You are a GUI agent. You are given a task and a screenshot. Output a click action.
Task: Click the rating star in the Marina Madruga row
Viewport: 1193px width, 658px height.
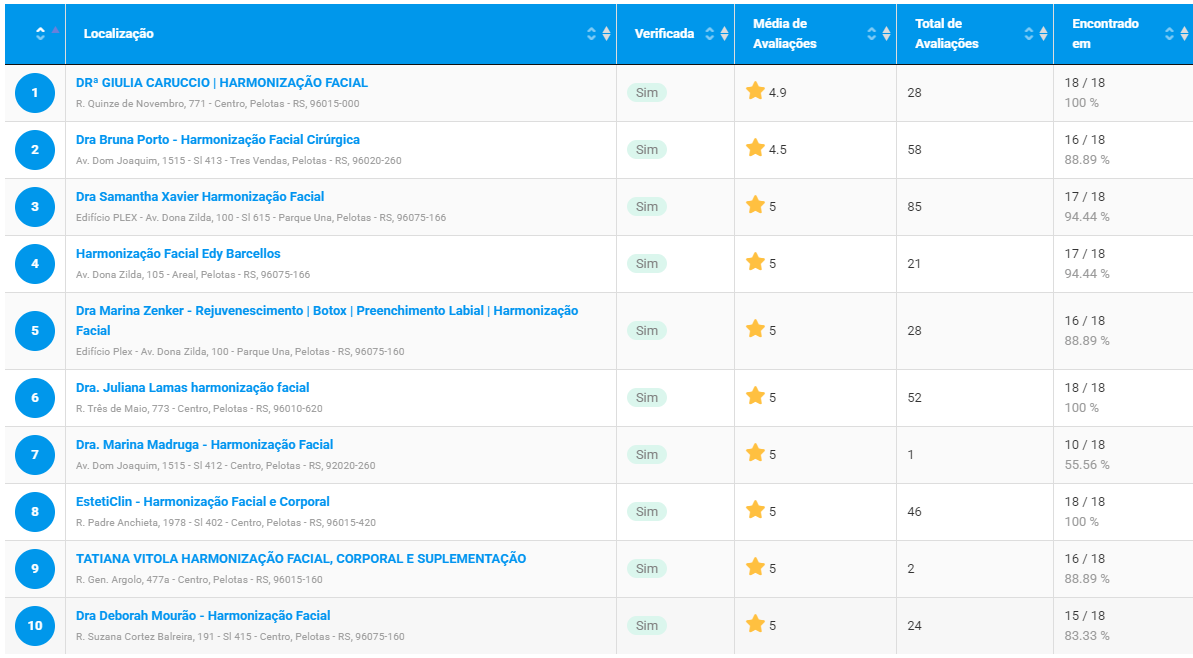[756, 453]
